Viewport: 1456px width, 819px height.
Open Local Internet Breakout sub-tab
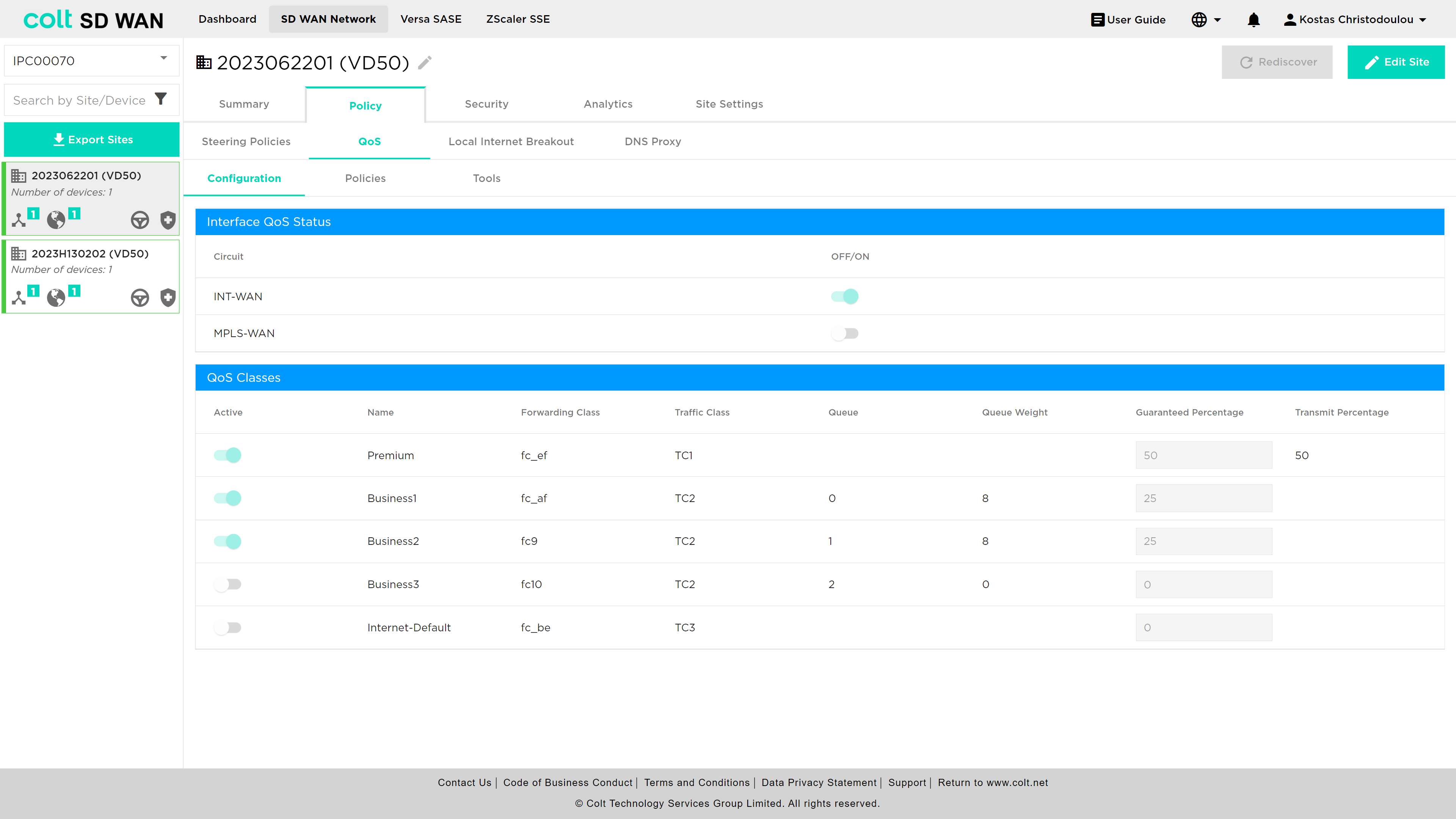click(x=511, y=141)
